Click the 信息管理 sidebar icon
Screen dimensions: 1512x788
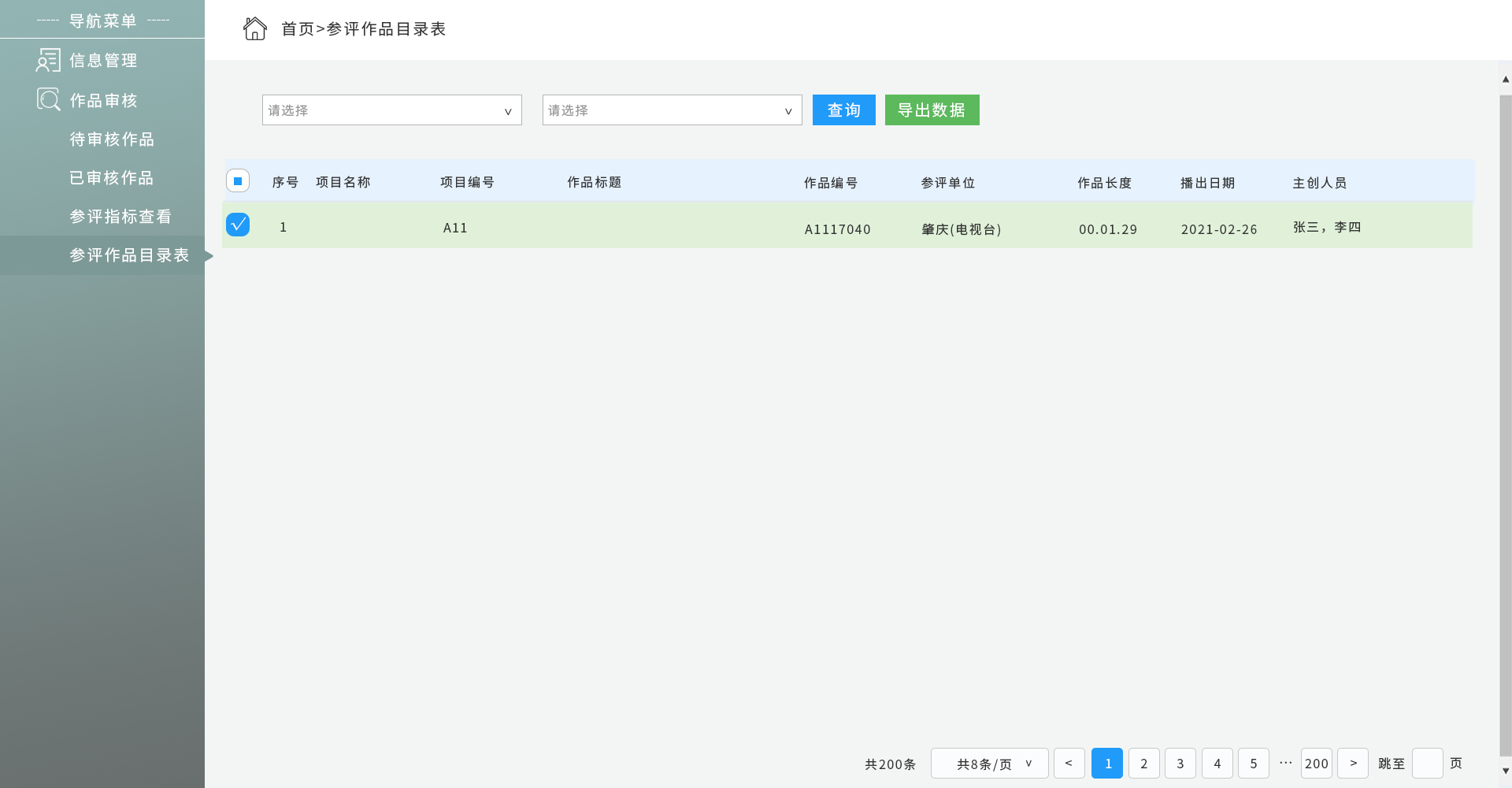[48, 61]
